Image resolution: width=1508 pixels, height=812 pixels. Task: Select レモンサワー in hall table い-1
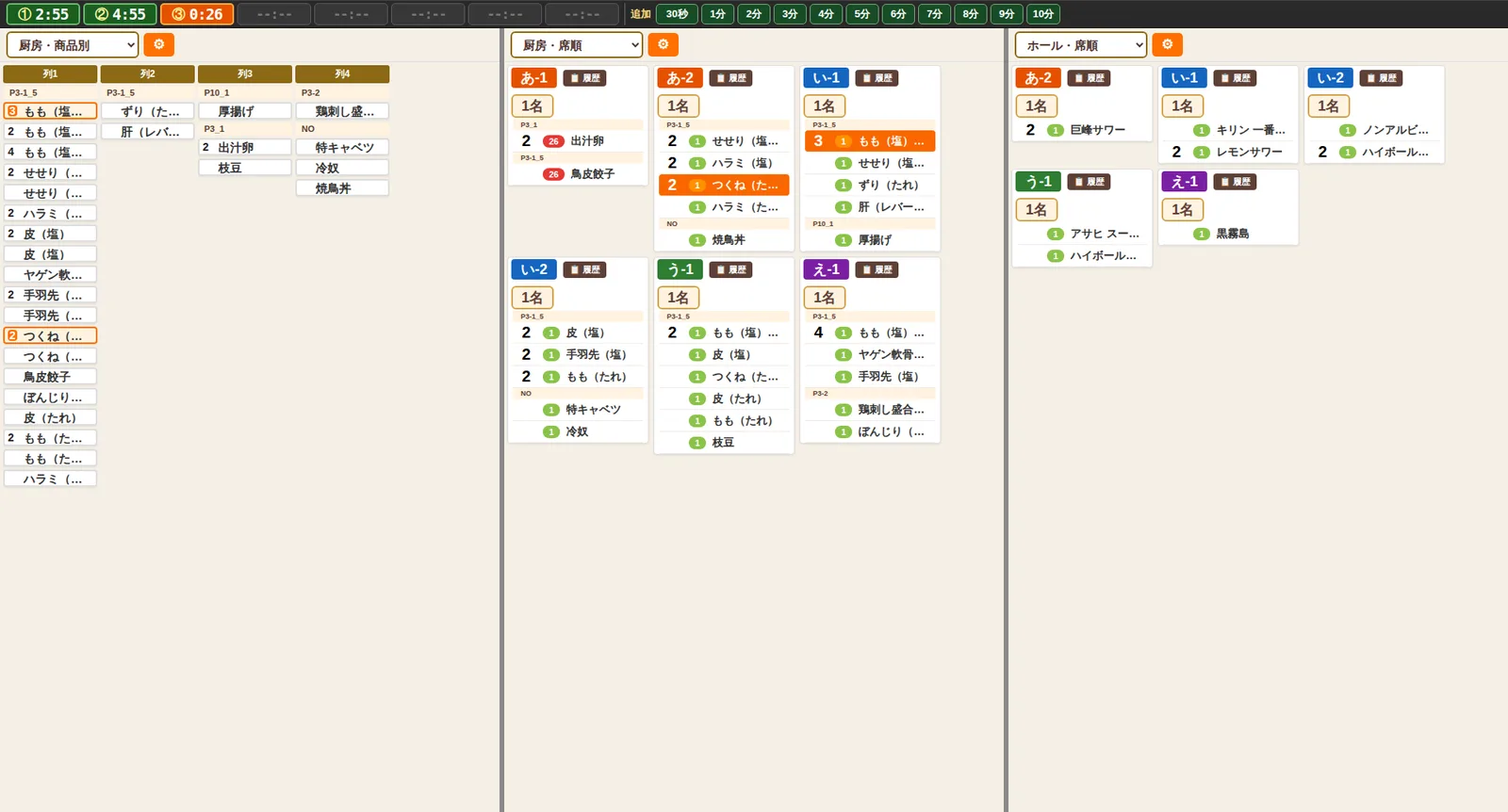click(x=1228, y=152)
